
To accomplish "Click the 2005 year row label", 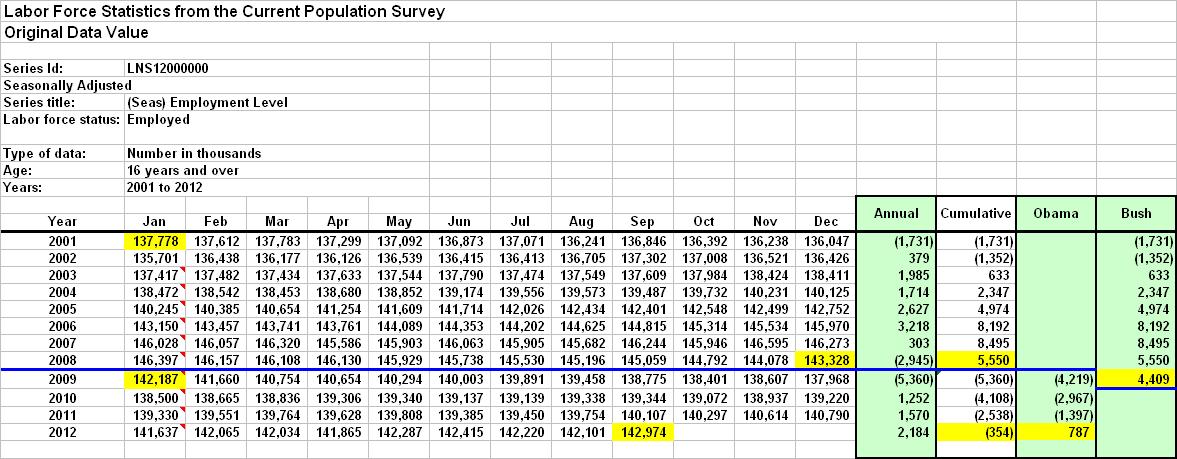I will [x=62, y=308].
